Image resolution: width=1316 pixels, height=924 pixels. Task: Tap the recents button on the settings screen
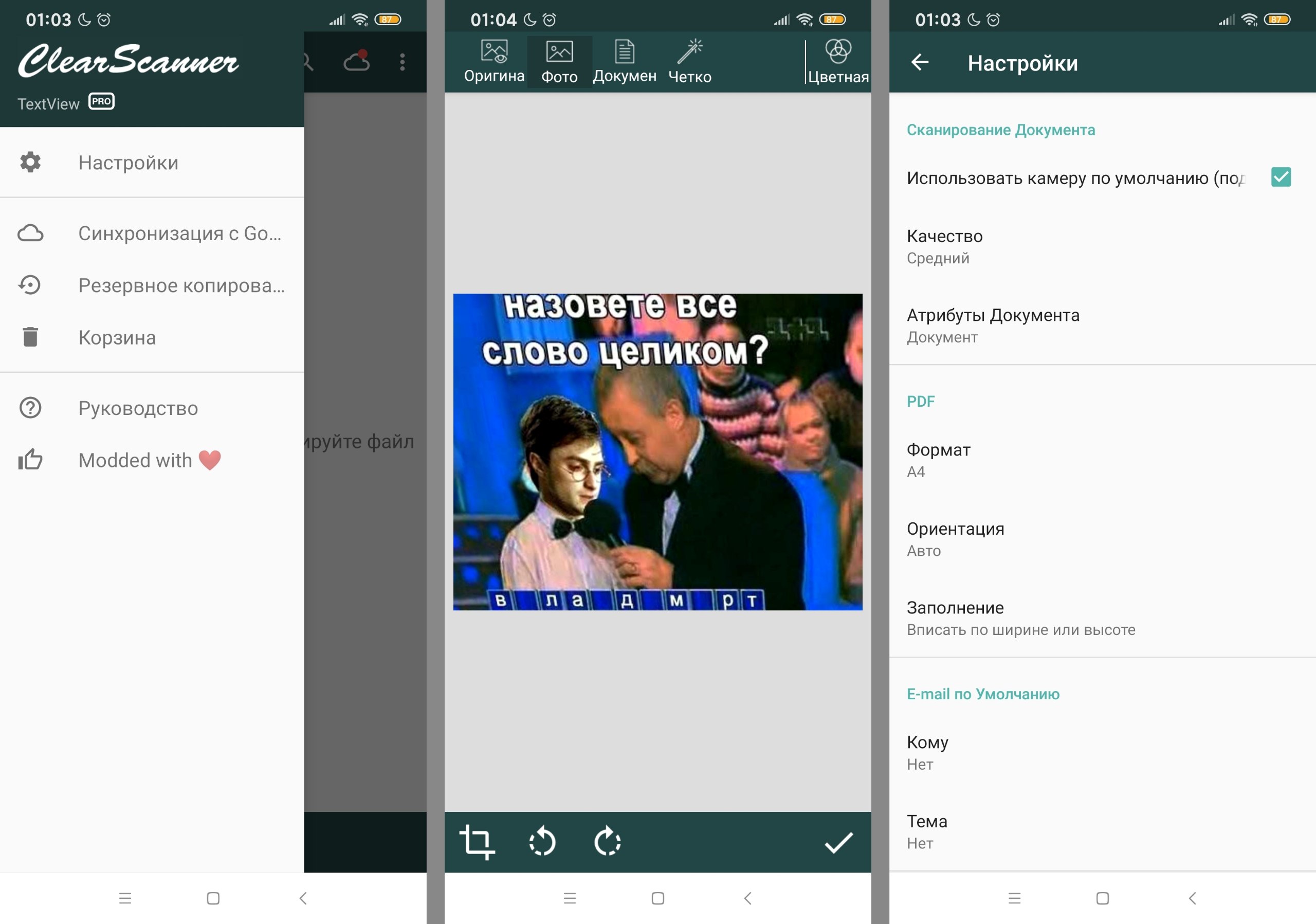coord(1015,898)
